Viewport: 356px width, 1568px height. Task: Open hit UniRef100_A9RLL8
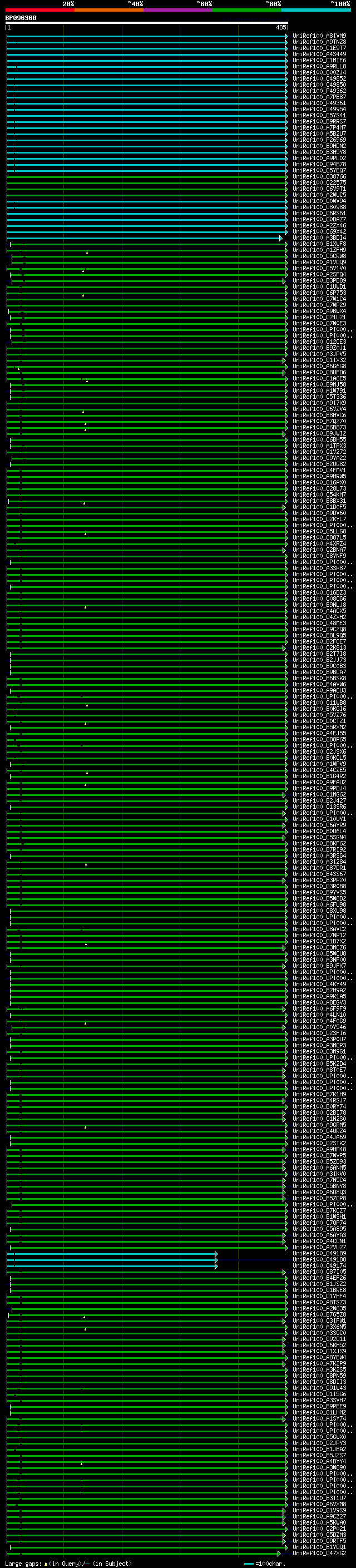319,66
